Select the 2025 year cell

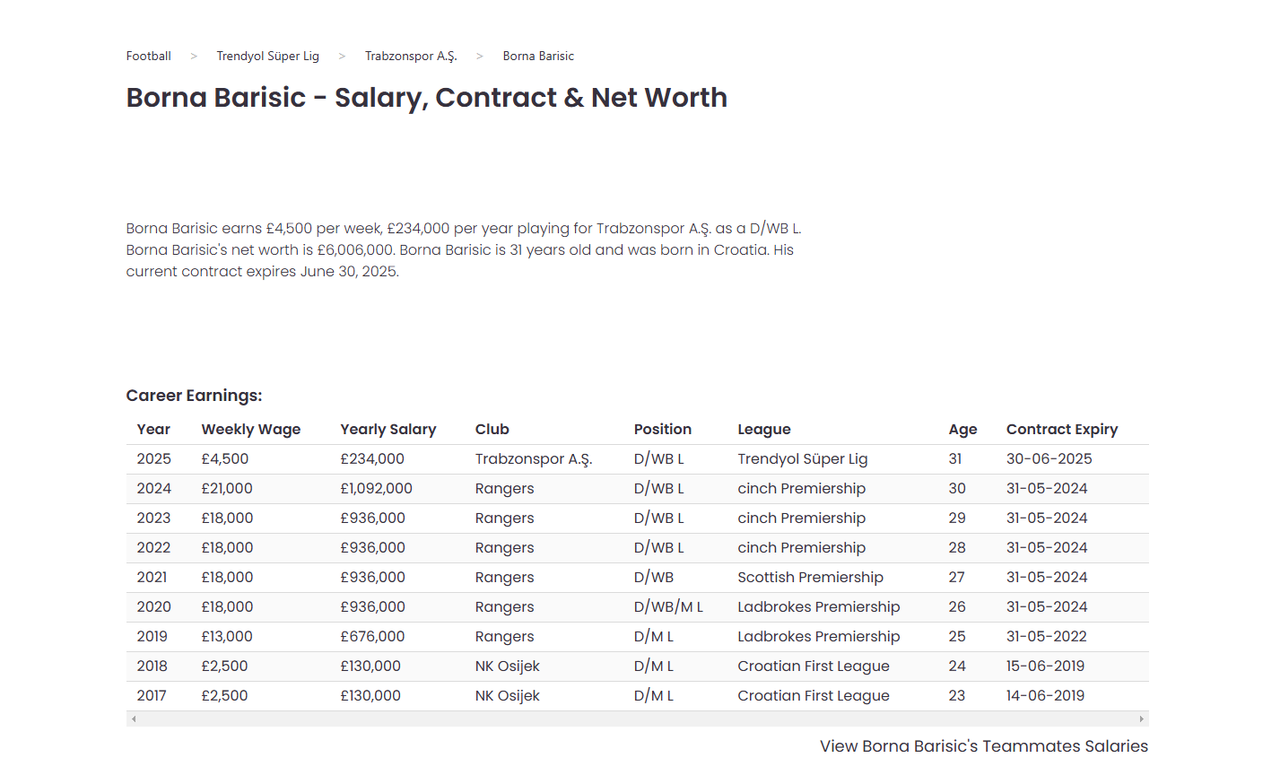(154, 459)
